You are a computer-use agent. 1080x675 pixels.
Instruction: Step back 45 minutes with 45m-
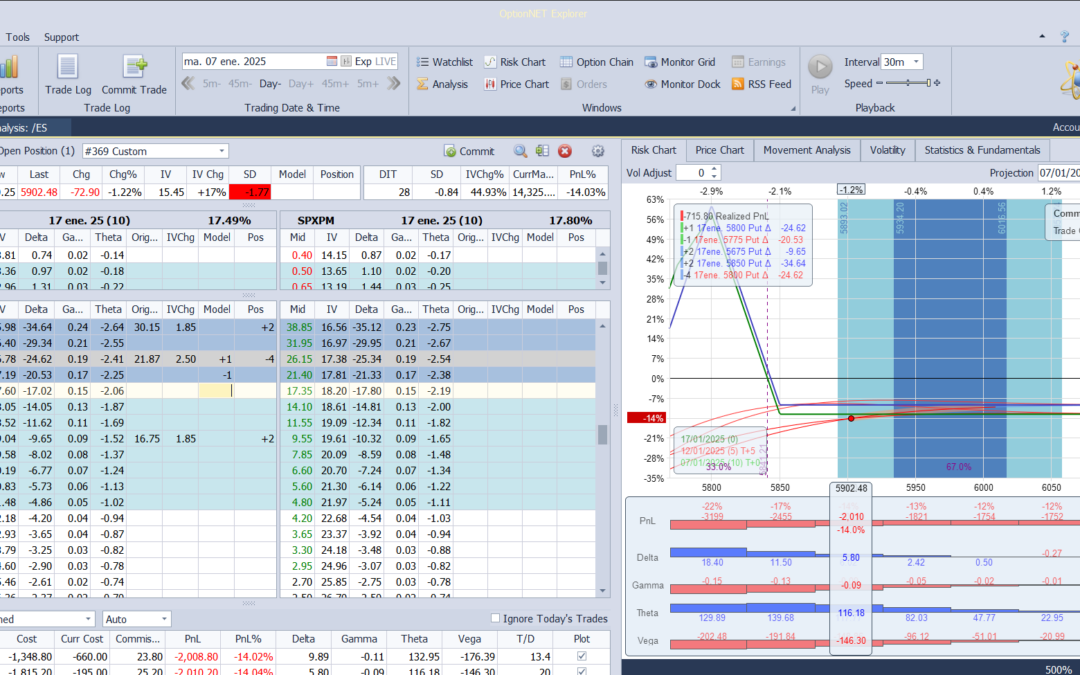coord(240,83)
